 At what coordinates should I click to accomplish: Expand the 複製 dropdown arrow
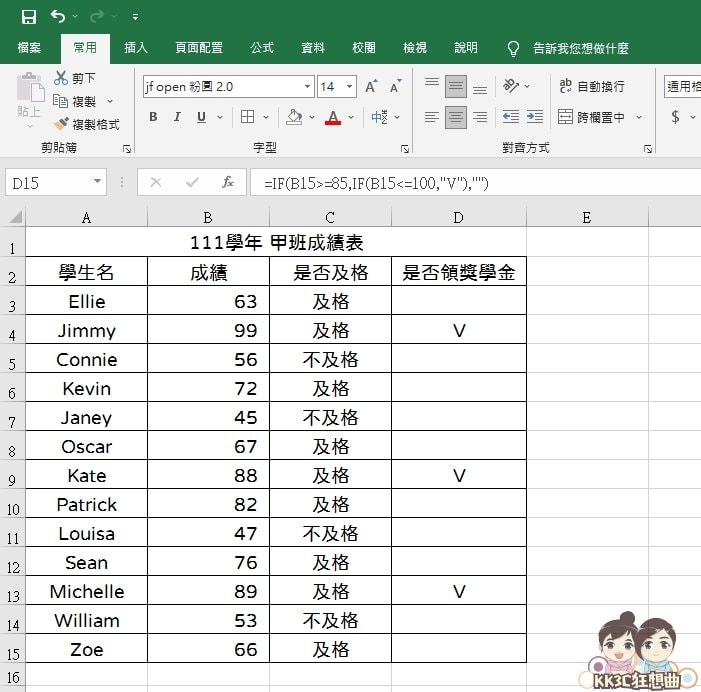(110, 101)
